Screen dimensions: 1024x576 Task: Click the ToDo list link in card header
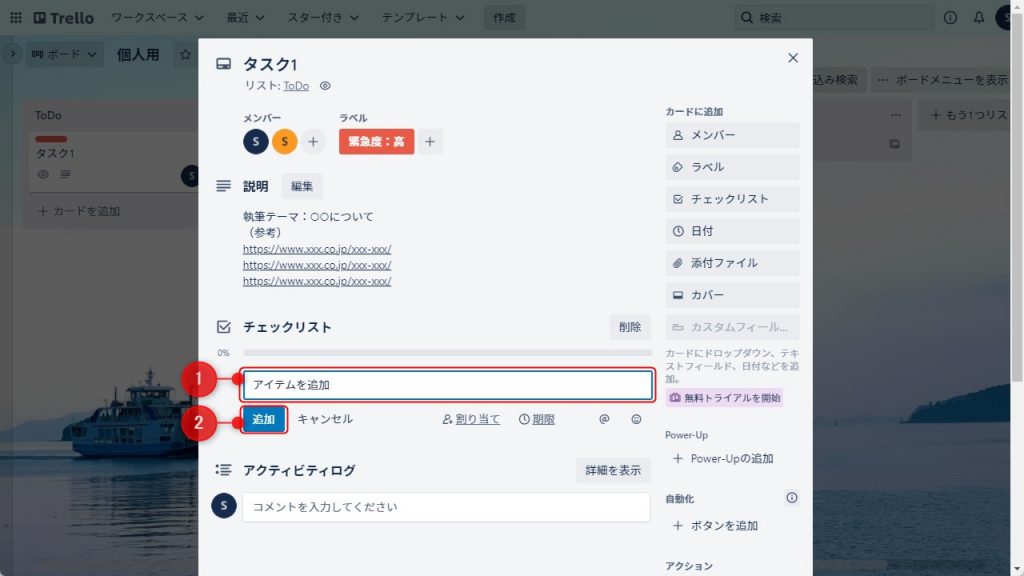296,86
